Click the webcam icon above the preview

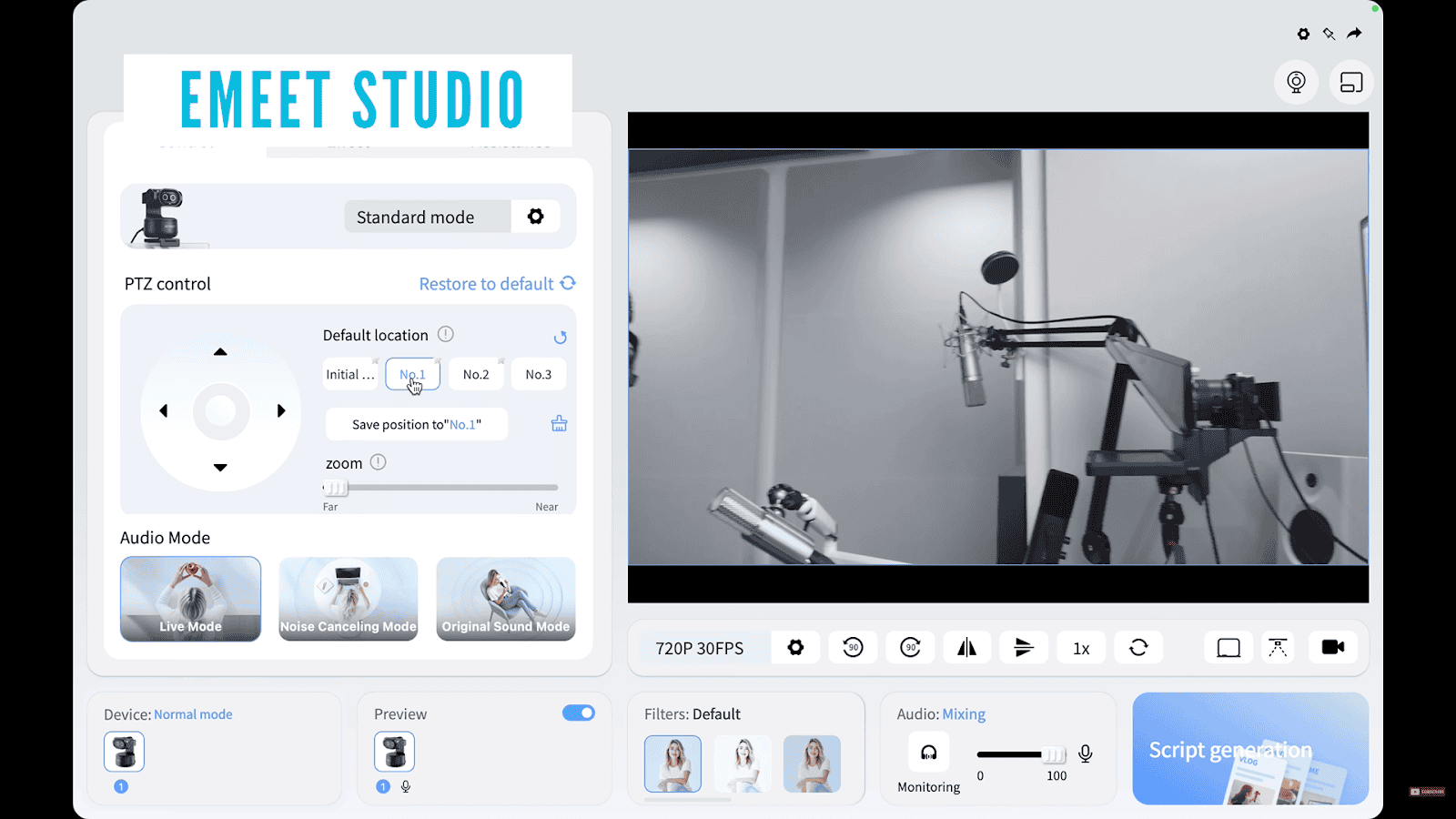pos(1296,83)
